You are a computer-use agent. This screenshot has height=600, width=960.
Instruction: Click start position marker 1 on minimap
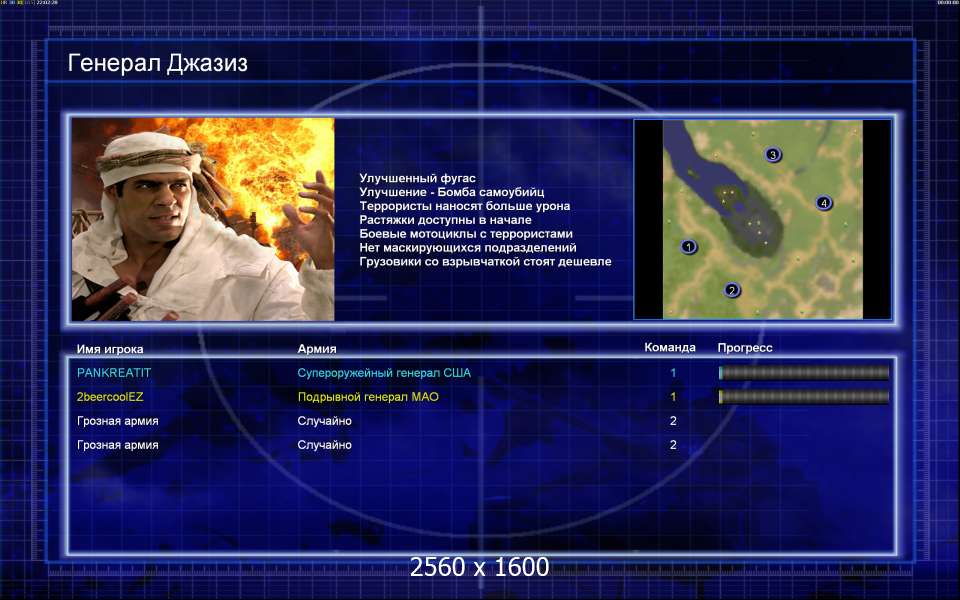[689, 247]
